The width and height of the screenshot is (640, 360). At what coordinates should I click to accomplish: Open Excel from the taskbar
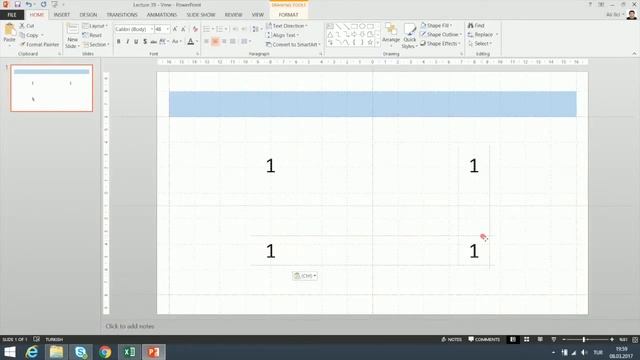[130, 351]
